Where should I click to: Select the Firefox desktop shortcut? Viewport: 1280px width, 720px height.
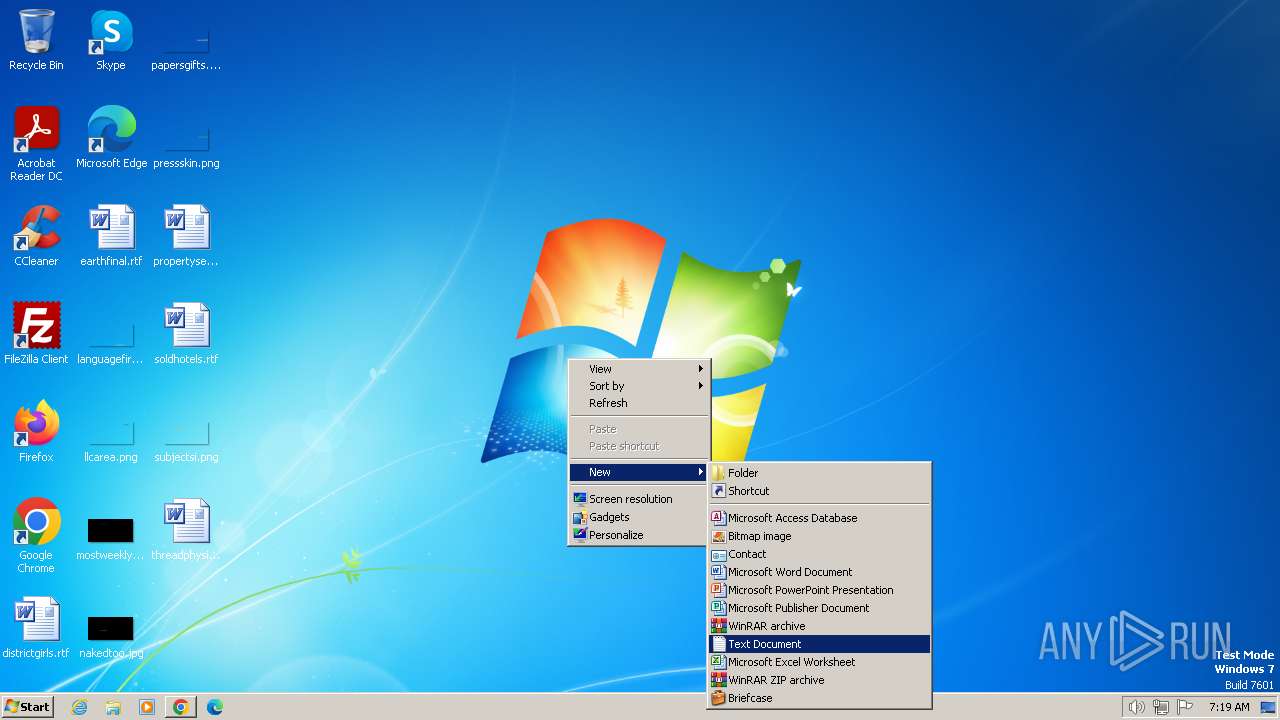click(x=36, y=431)
